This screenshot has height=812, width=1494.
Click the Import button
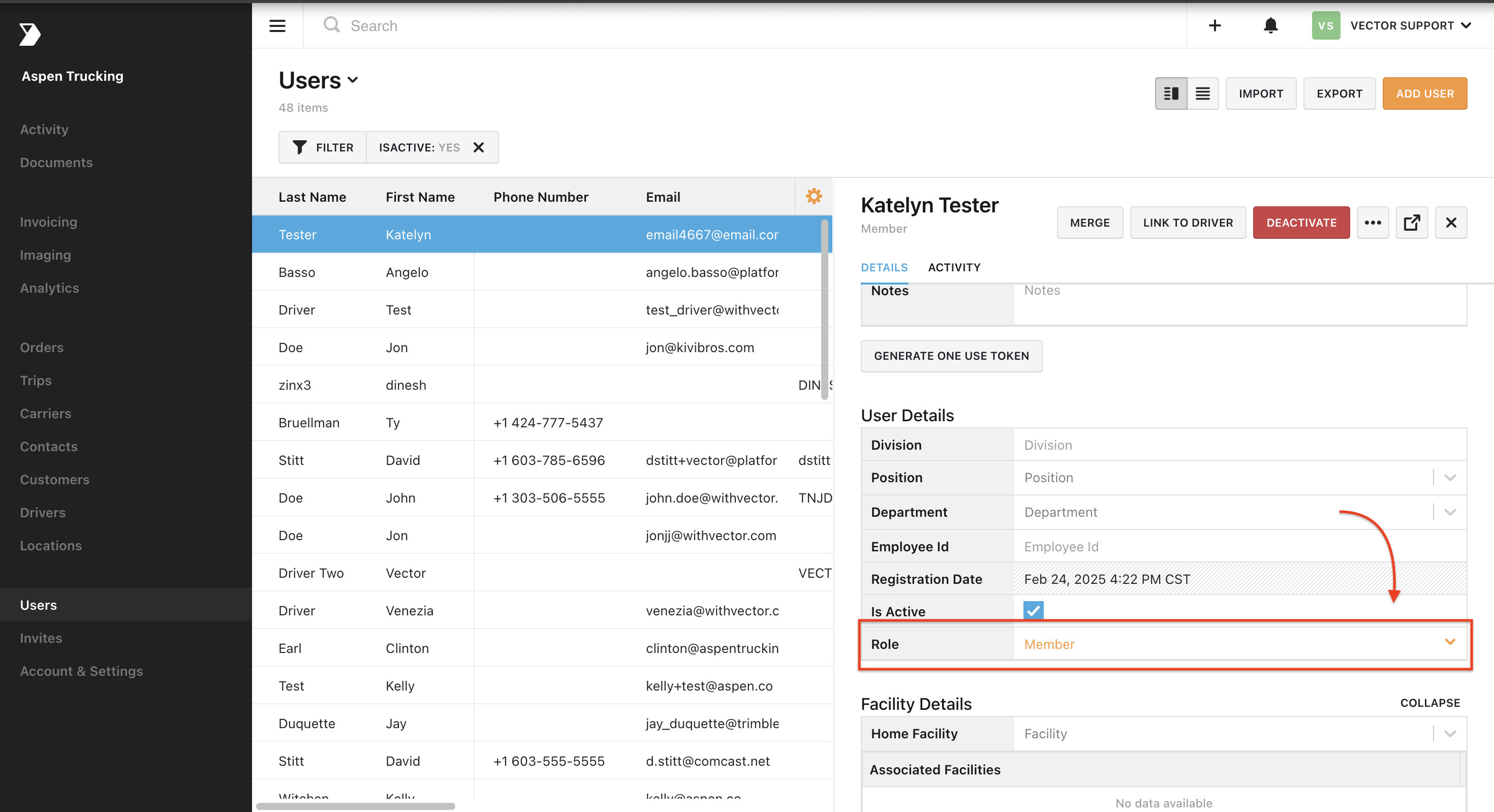click(1260, 93)
